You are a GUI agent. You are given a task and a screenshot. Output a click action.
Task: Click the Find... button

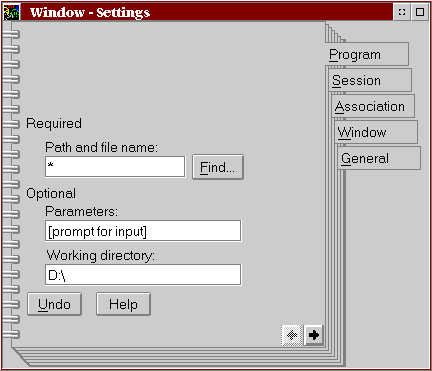(x=218, y=167)
